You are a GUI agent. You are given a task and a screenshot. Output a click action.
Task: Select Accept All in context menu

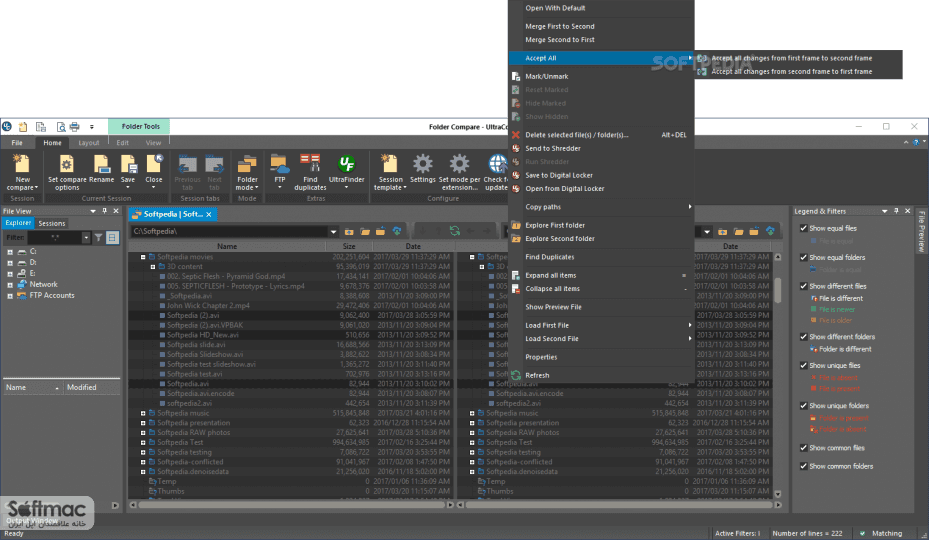pos(601,58)
